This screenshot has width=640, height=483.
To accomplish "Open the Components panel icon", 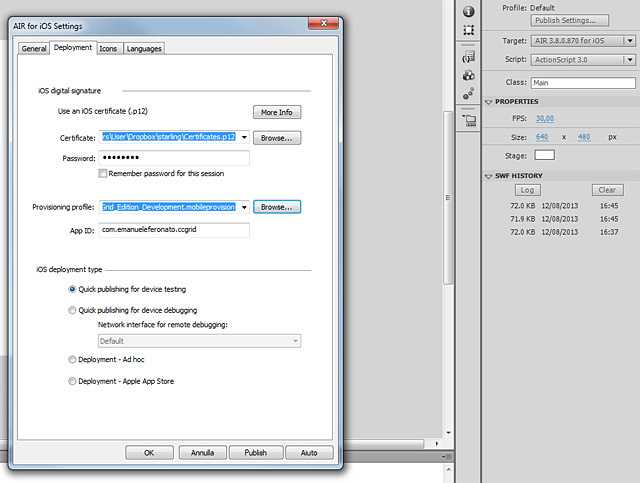I will 468,75.
